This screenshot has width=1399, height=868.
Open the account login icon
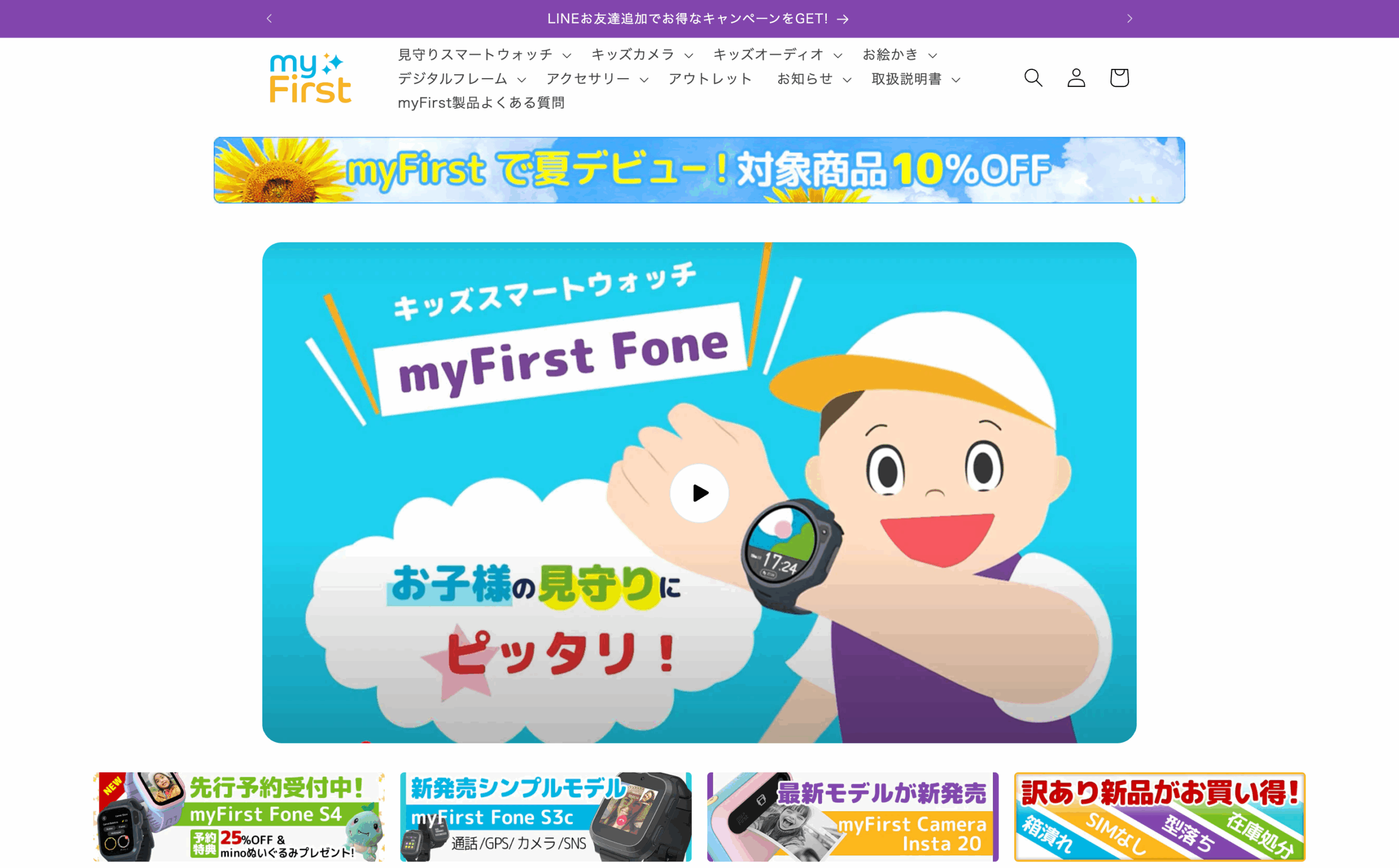tap(1076, 78)
